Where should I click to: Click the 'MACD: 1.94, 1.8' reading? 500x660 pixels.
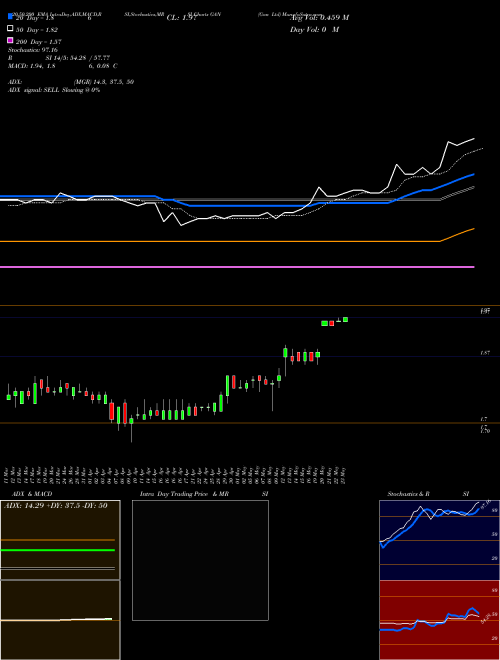tap(32, 66)
